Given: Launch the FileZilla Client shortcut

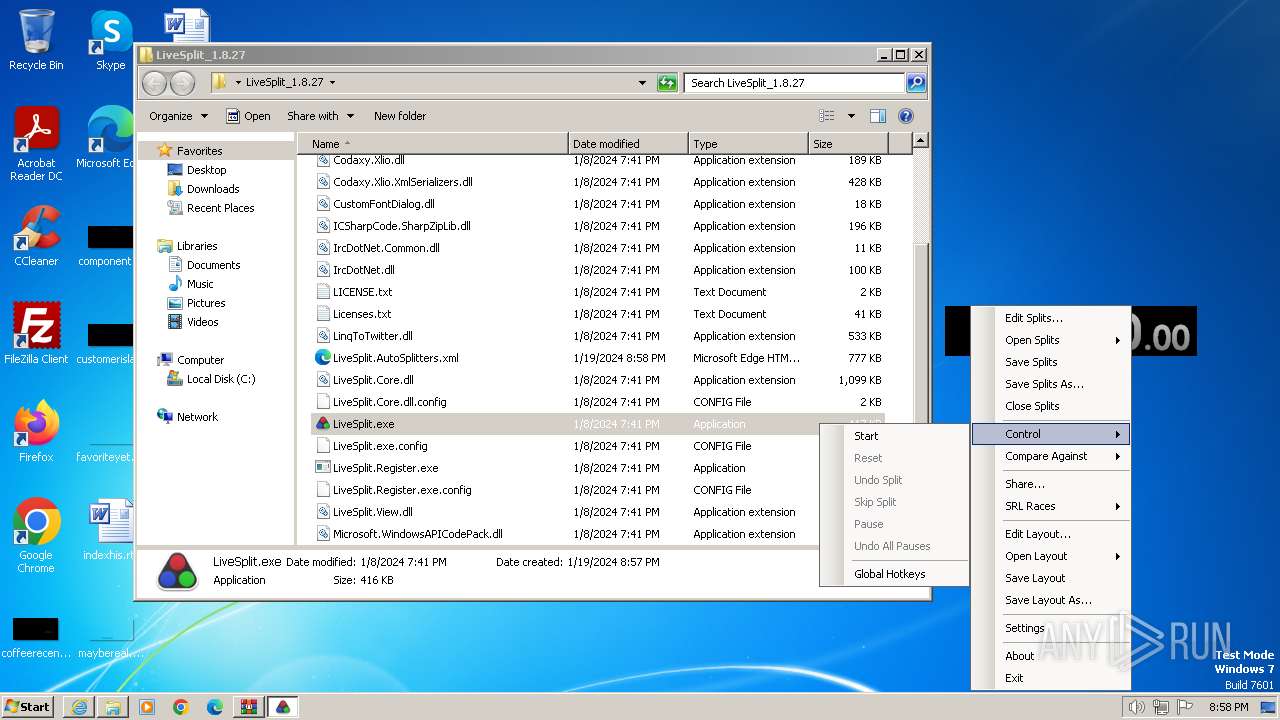Looking at the screenshot, I should pyautogui.click(x=36, y=334).
